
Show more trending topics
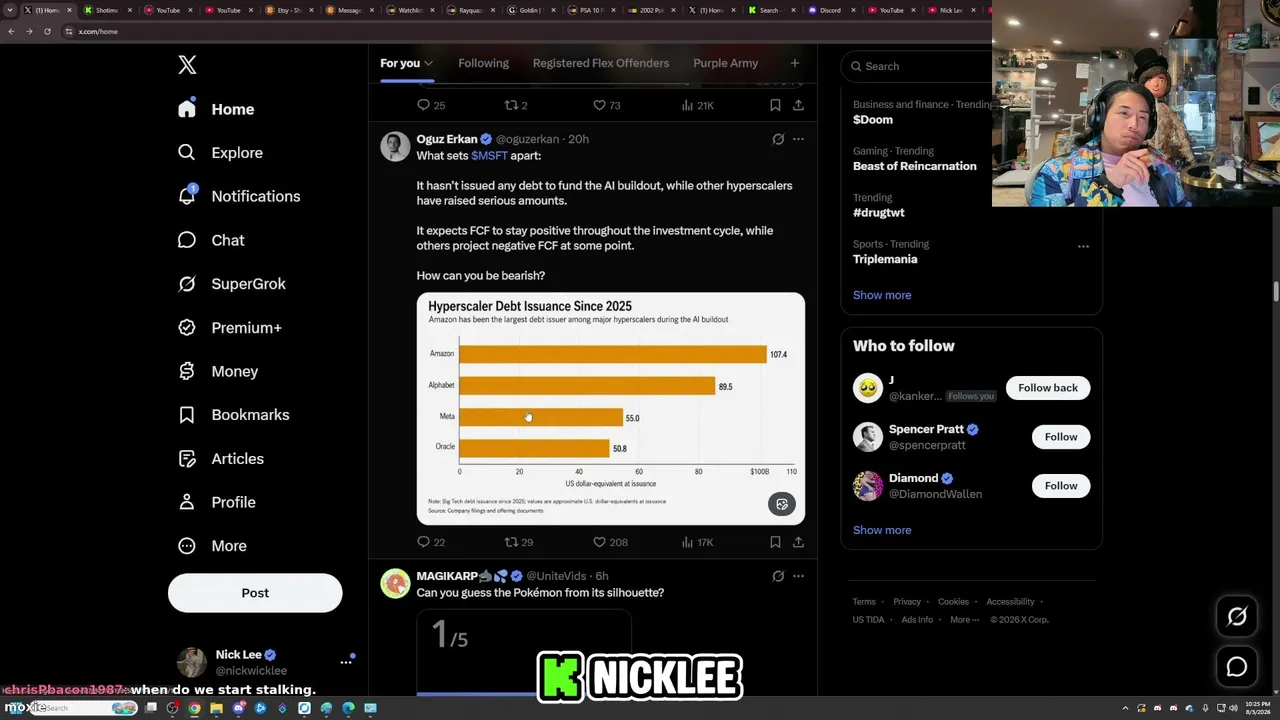coord(882,295)
